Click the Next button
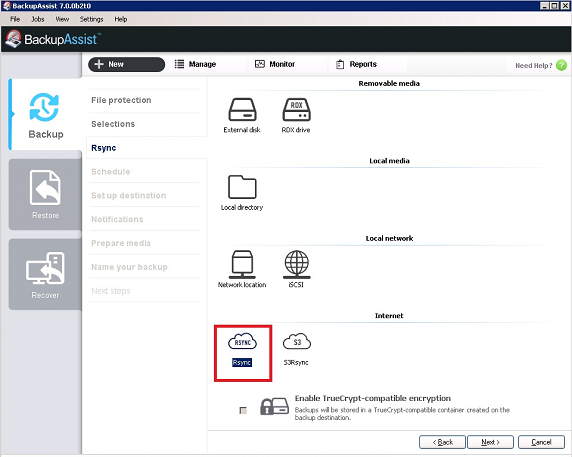The width and height of the screenshot is (572, 457). (x=490, y=442)
